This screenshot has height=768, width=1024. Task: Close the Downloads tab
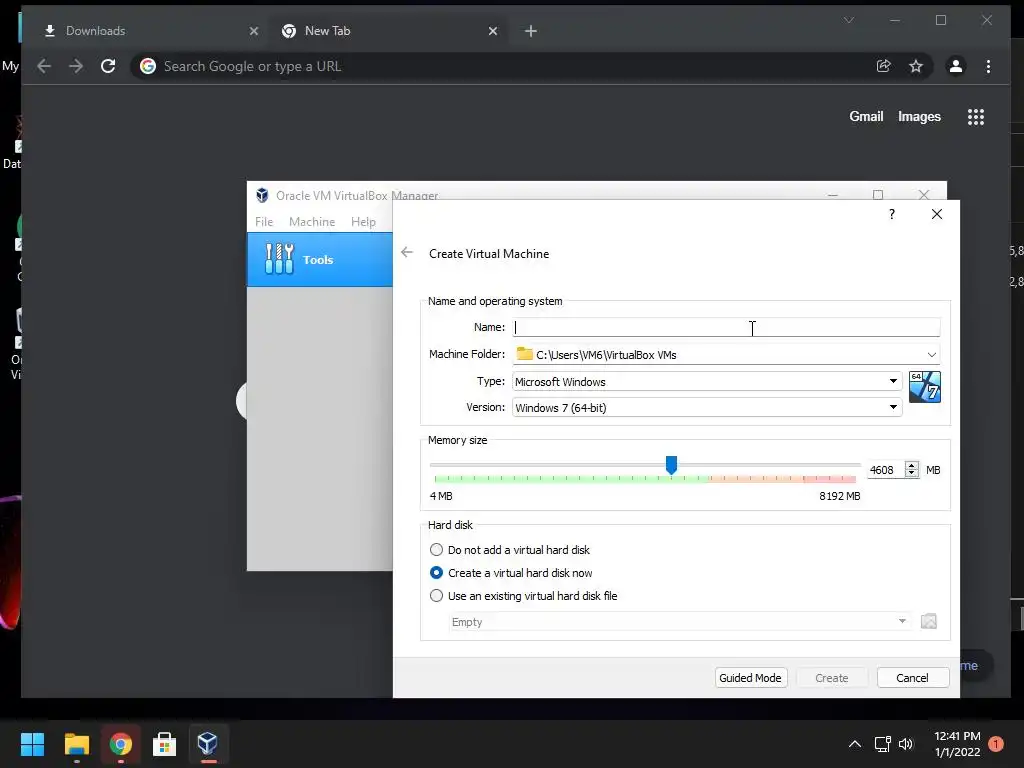click(254, 31)
